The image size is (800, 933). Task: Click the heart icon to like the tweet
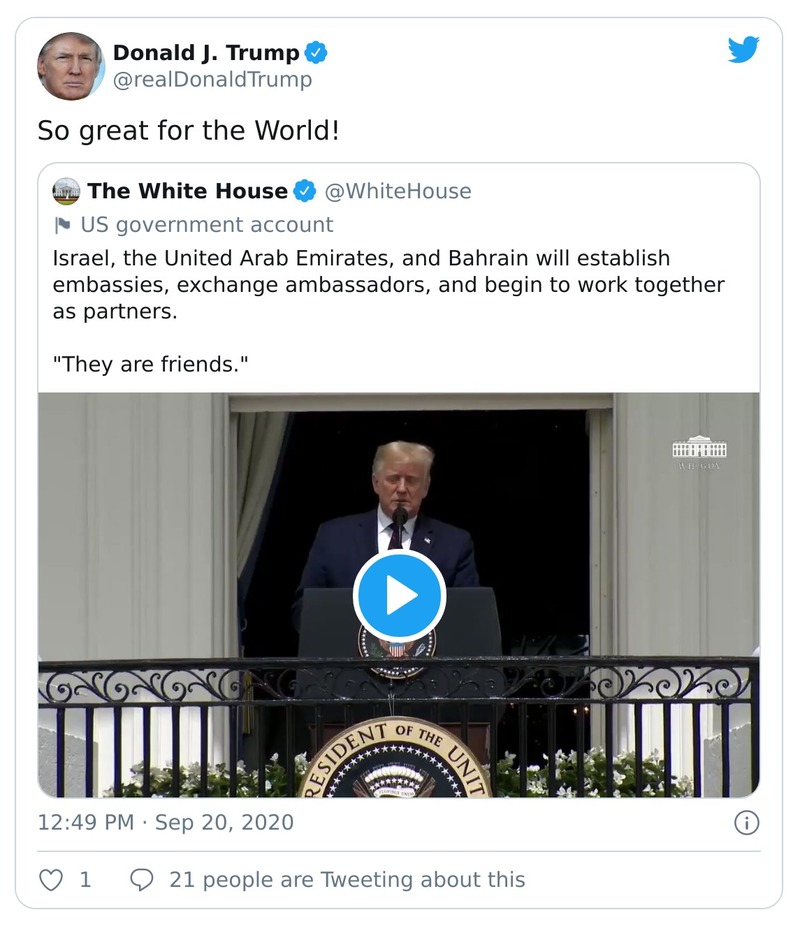(x=50, y=879)
